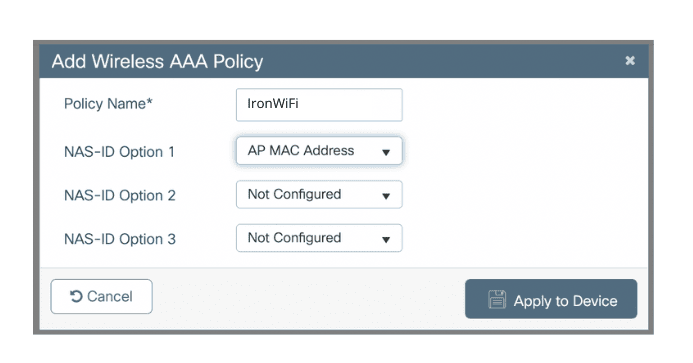Click the NAS-ID Option 3 label
Image resolution: width=693 pixels, height=363 pixels.
pyautogui.click(x=120, y=239)
